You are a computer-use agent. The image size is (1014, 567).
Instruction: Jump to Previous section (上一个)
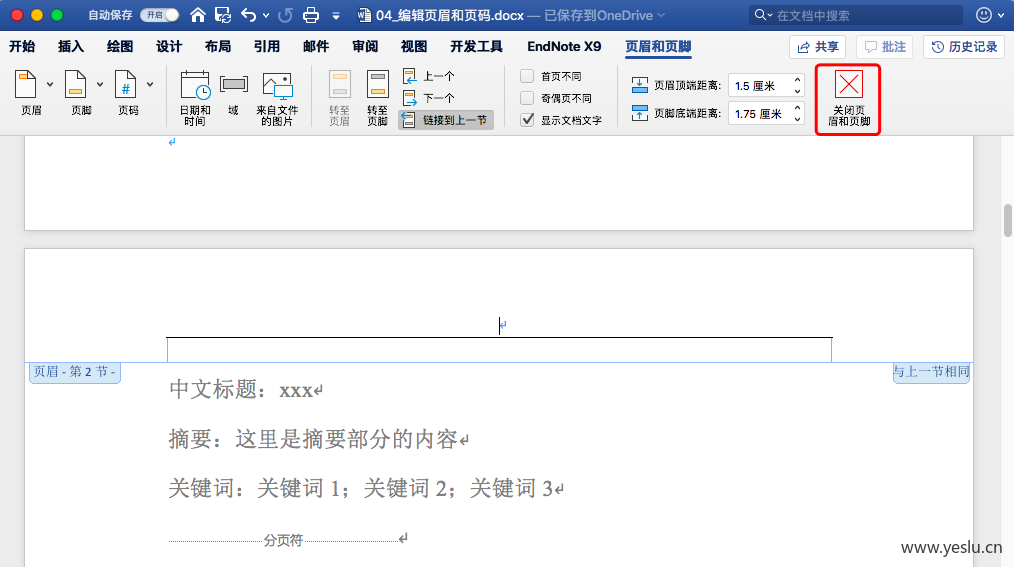click(x=429, y=76)
